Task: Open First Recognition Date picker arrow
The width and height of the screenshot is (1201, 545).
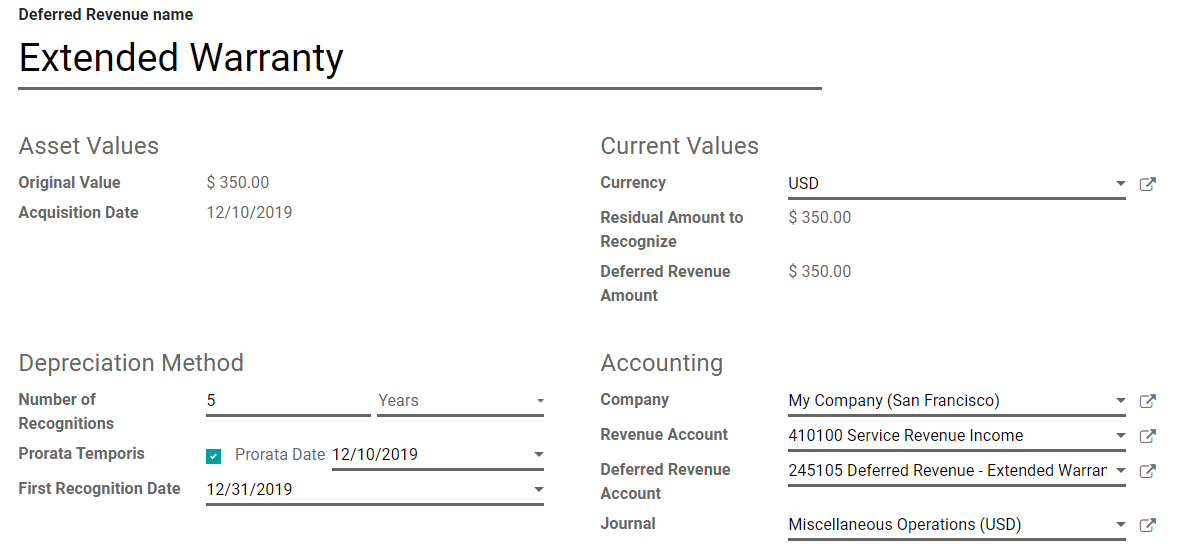Action: (539, 490)
